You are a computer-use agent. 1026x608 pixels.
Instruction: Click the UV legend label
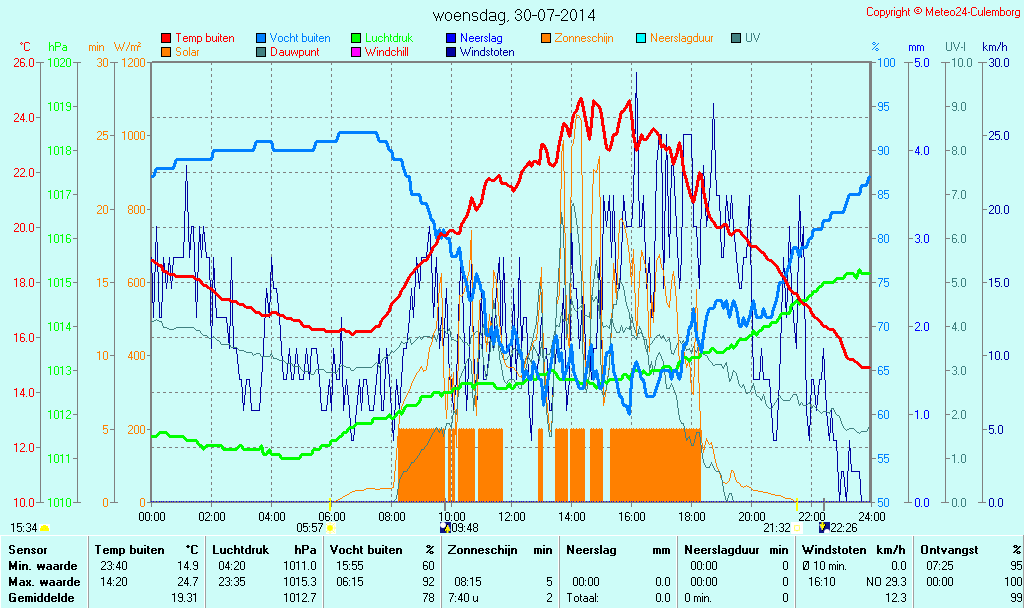point(752,38)
